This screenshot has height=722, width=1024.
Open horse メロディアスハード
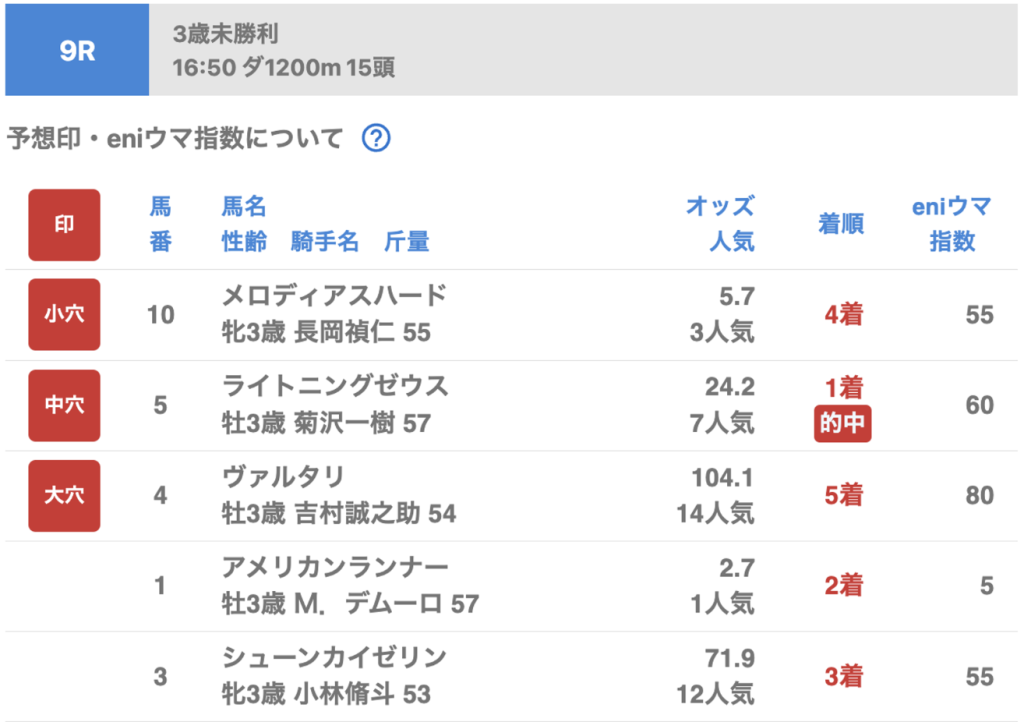click(334, 296)
